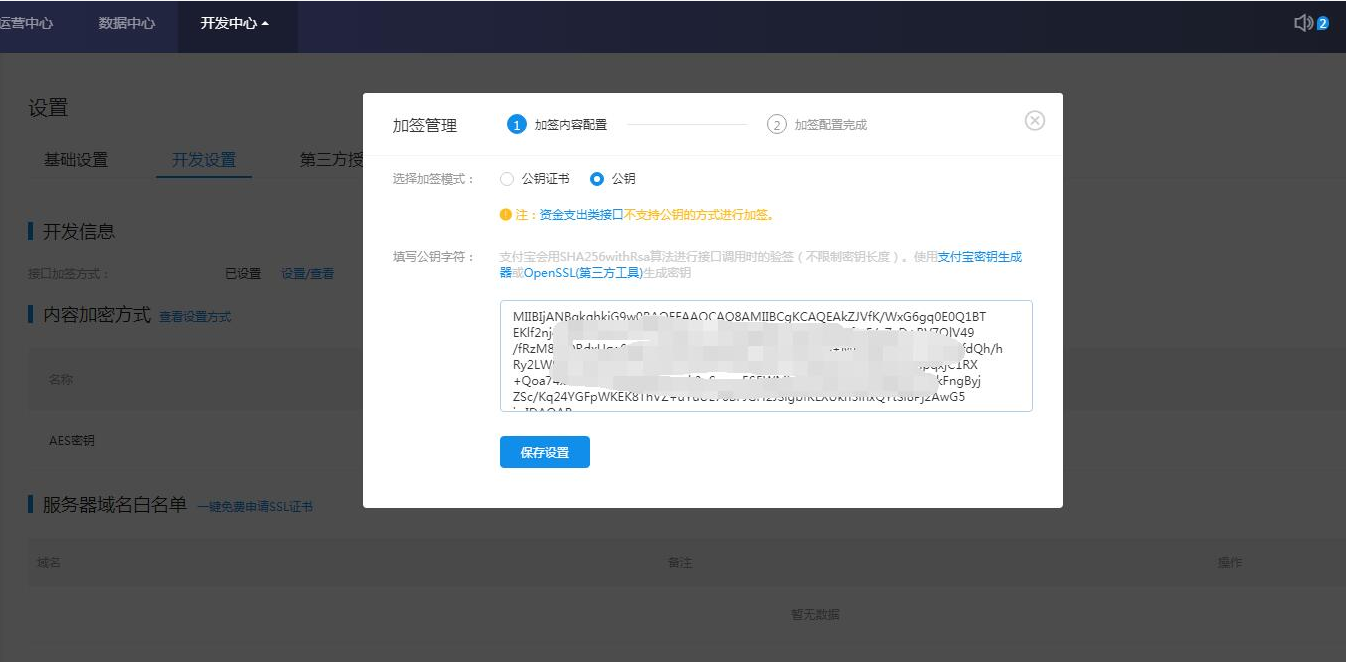Viewport: 1346px width, 662px height.
Task: Click the 名称 column header
Action: (61, 380)
